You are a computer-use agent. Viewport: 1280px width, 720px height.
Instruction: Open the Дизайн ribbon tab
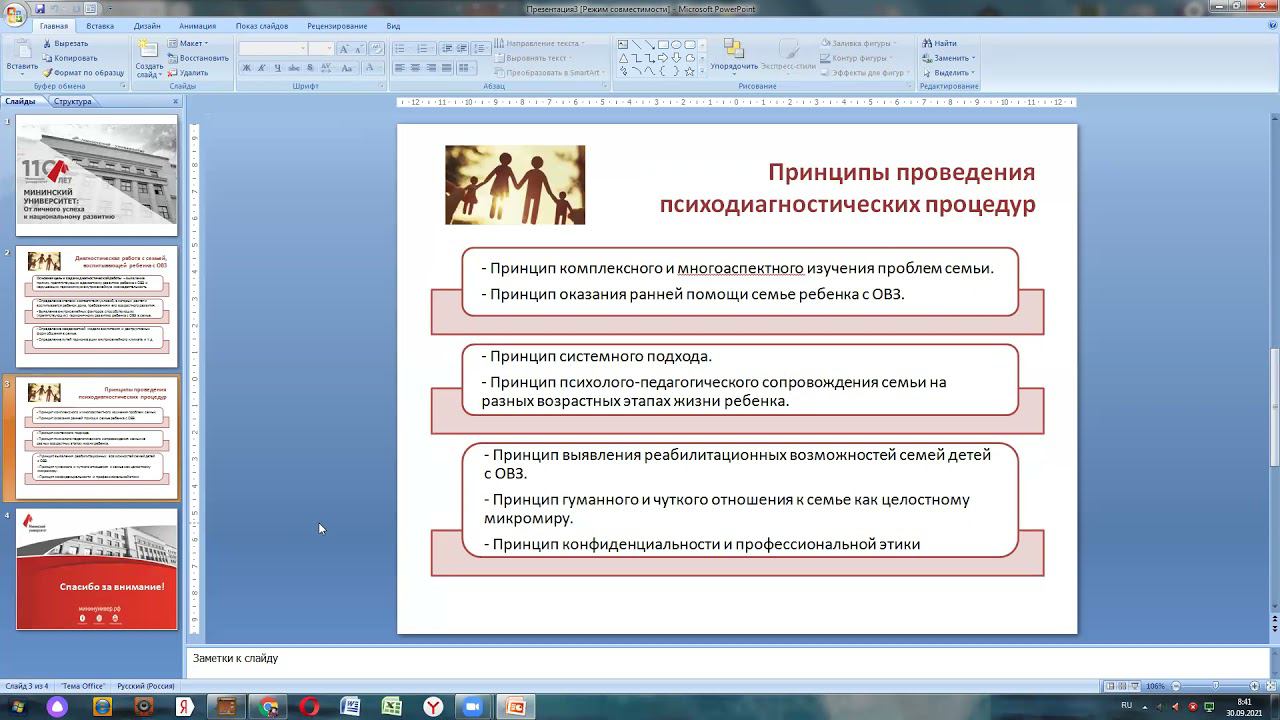click(147, 26)
